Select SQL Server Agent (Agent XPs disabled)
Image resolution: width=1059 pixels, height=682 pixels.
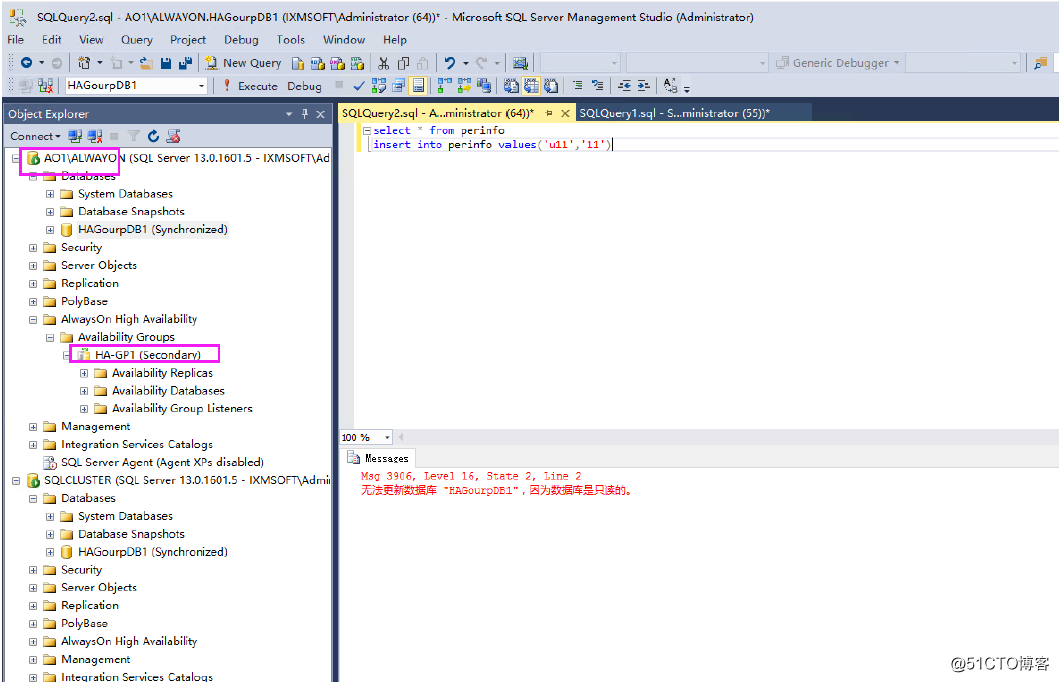coord(162,463)
